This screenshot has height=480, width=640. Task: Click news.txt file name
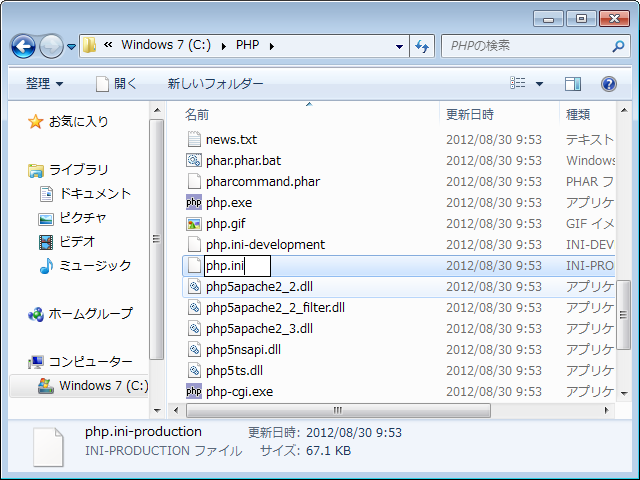[x=231, y=140]
